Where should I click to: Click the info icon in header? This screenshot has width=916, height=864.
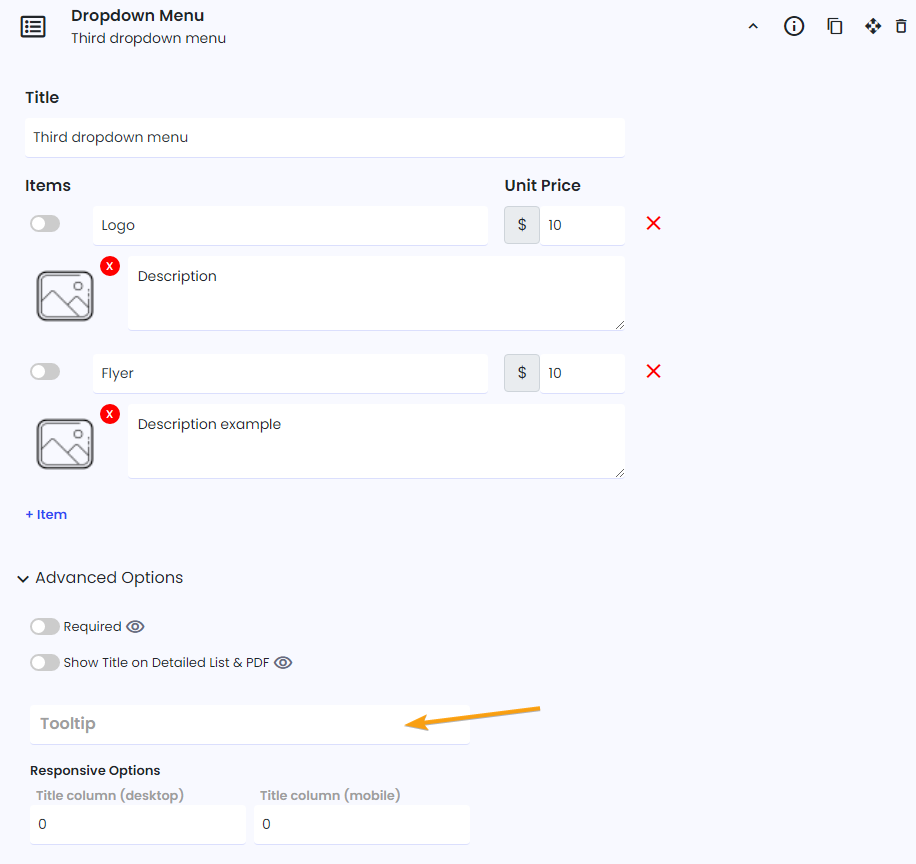click(793, 26)
